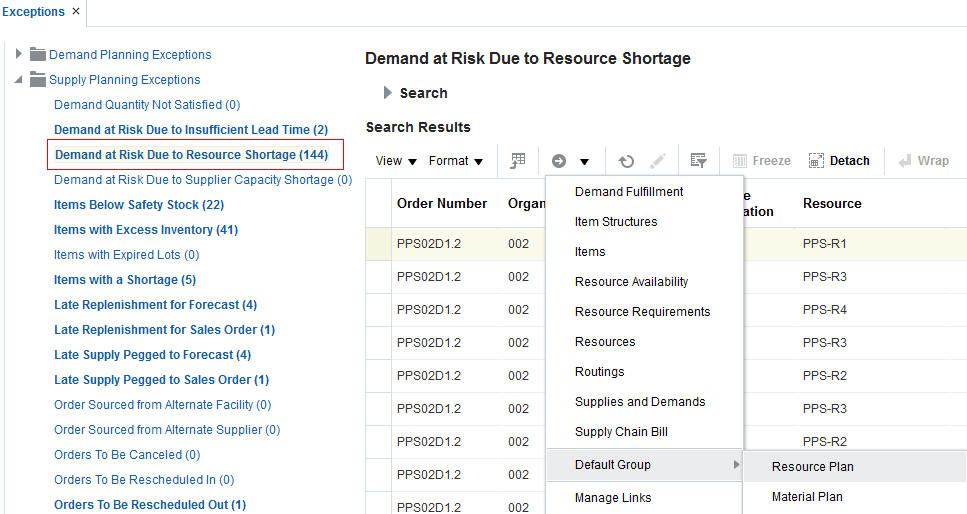967x514 pixels.
Task: Click the Demand Planning Exceptions folder icon
Action: [38, 55]
